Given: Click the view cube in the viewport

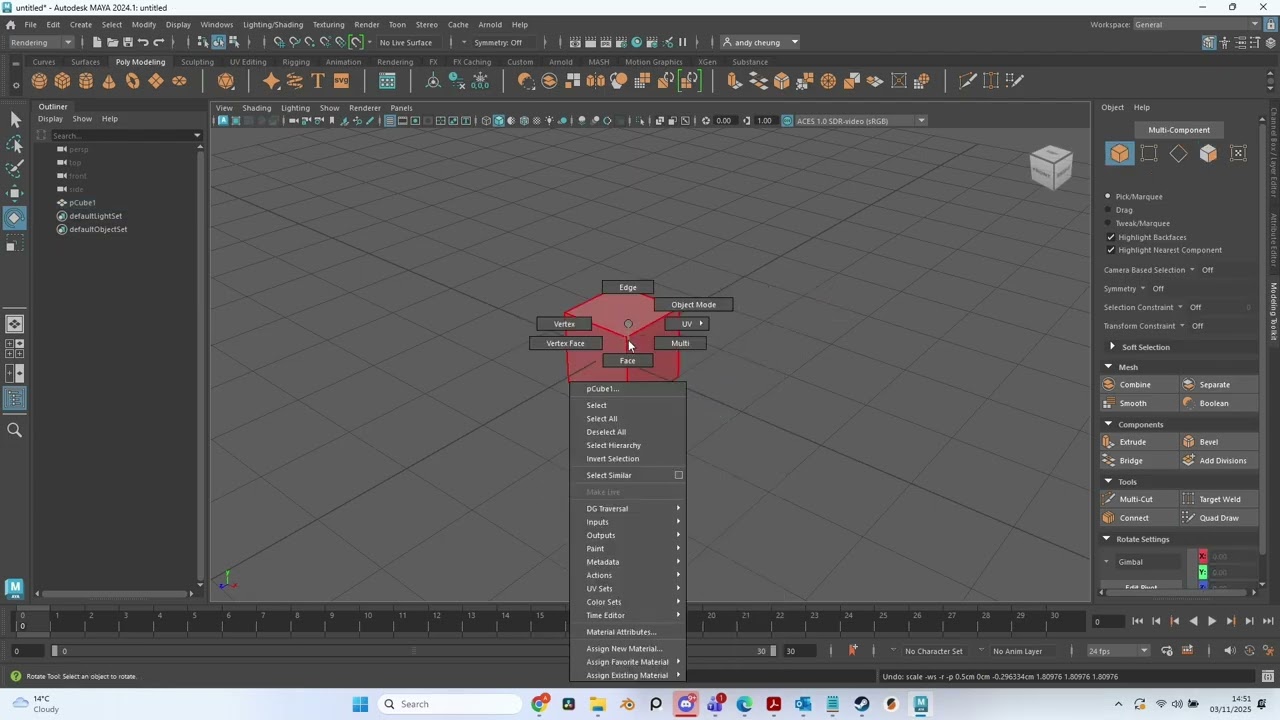Looking at the screenshot, I should pyautogui.click(x=1051, y=167).
